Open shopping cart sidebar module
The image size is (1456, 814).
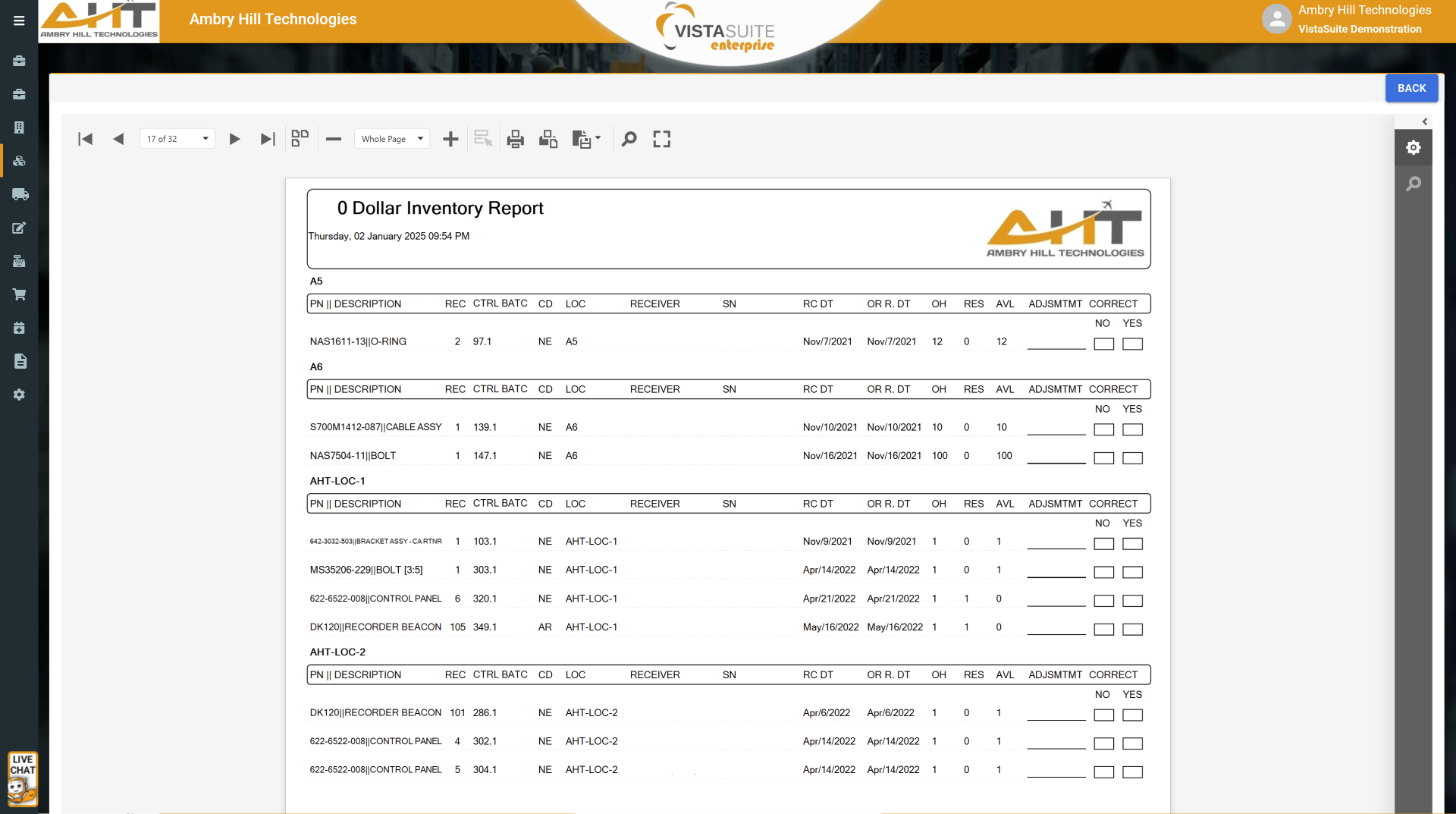[x=20, y=294]
